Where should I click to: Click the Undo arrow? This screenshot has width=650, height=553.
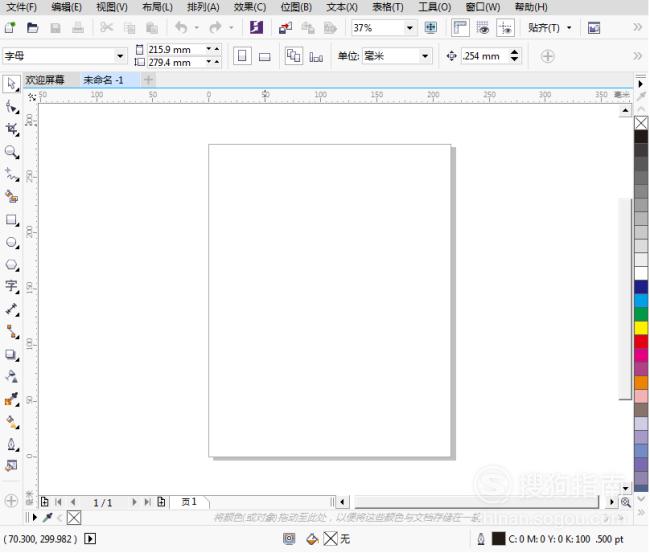pyautogui.click(x=181, y=28)
